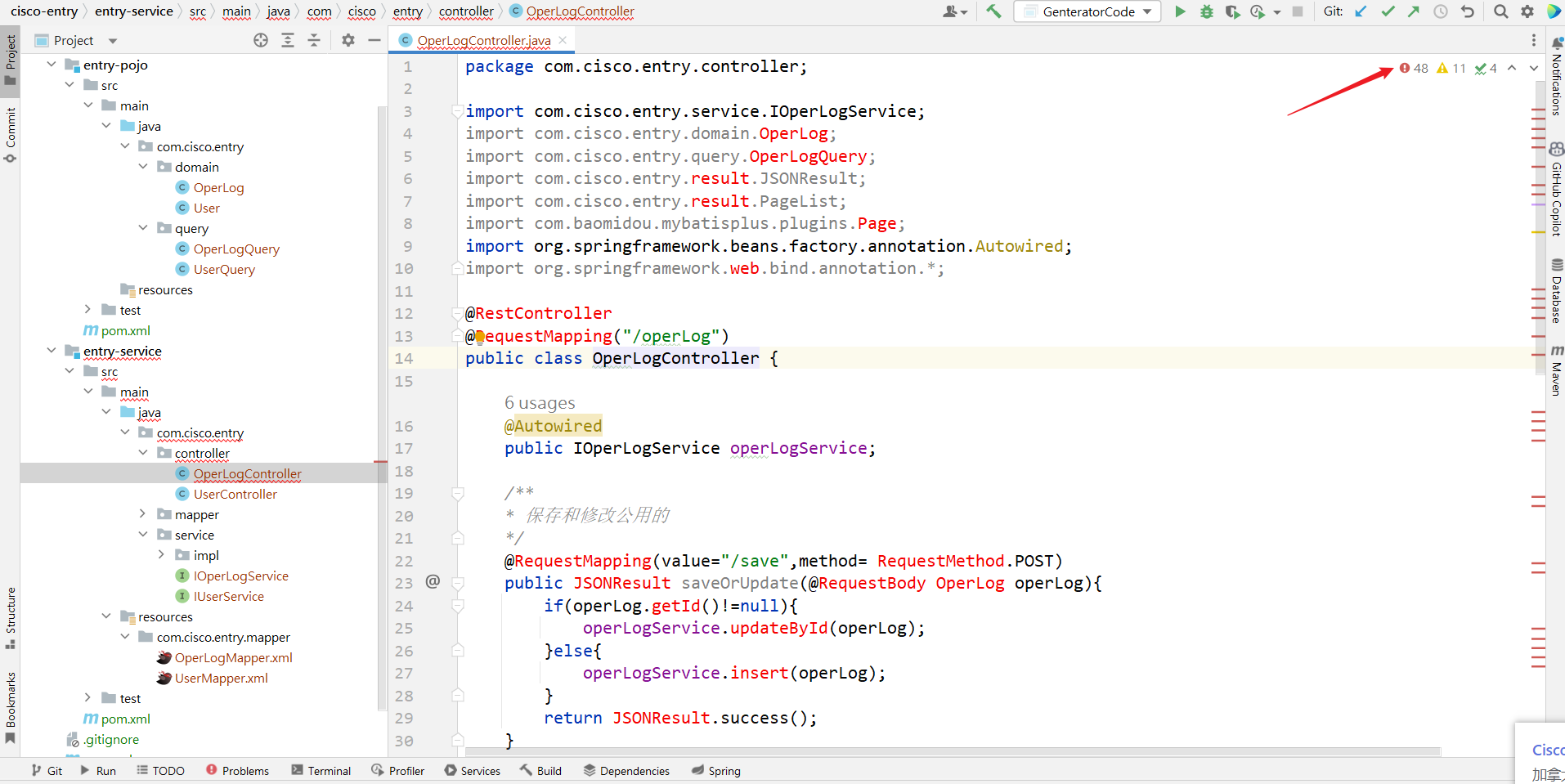Image resolution: width=1565 pixels, height=784 pixels.
Task: Open OperLogMapper.xml in project tree
Action: 234,657
